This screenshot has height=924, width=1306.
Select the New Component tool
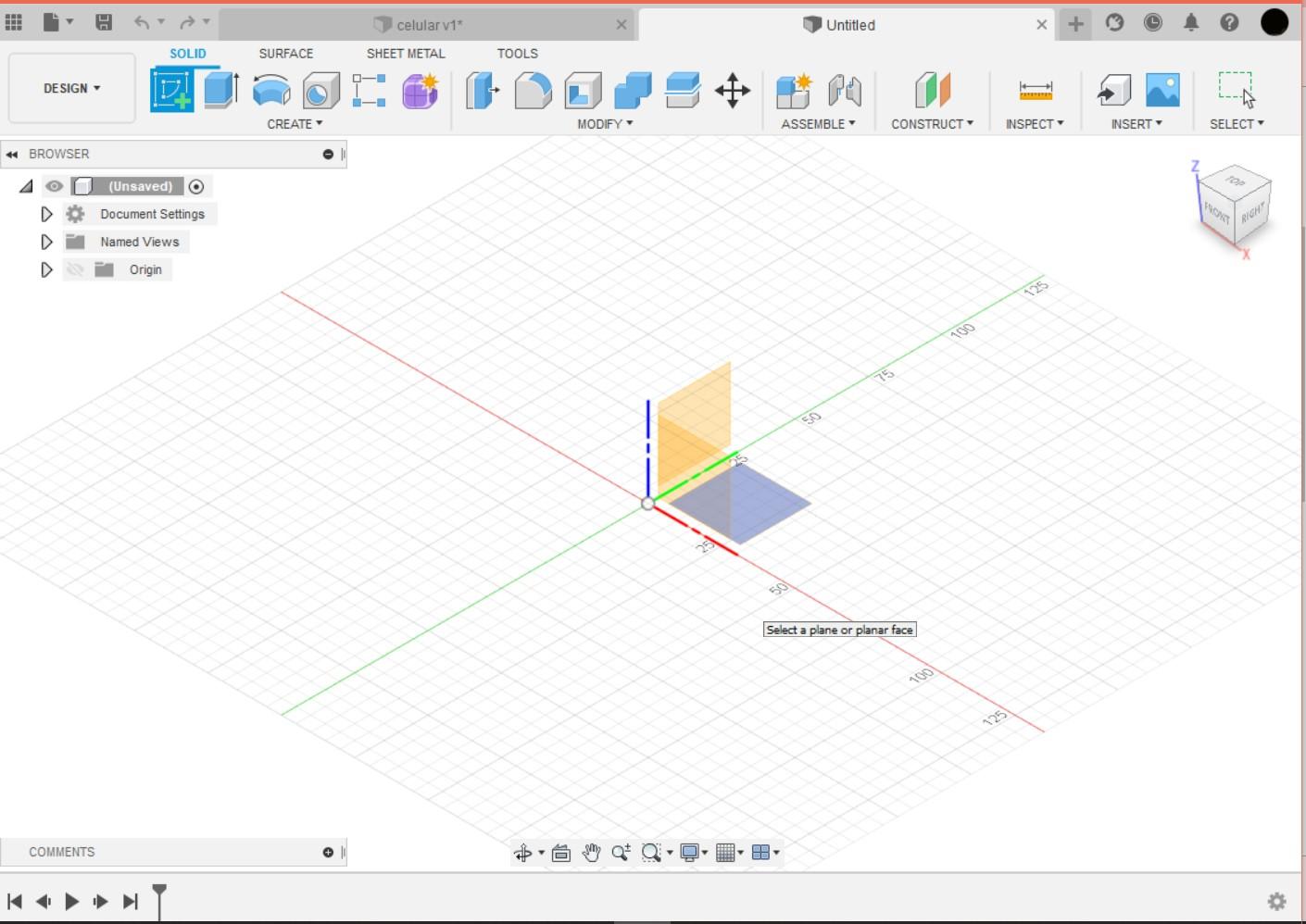794,91
